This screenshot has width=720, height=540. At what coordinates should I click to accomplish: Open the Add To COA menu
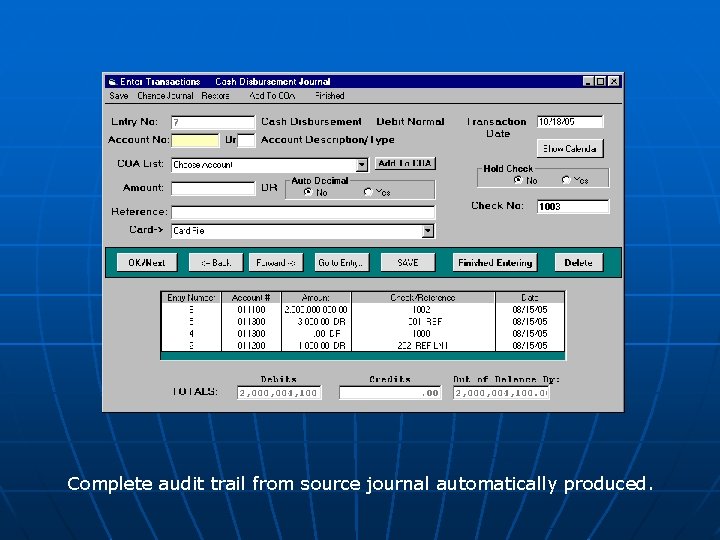pyautogui.click(x=272, y=96)
